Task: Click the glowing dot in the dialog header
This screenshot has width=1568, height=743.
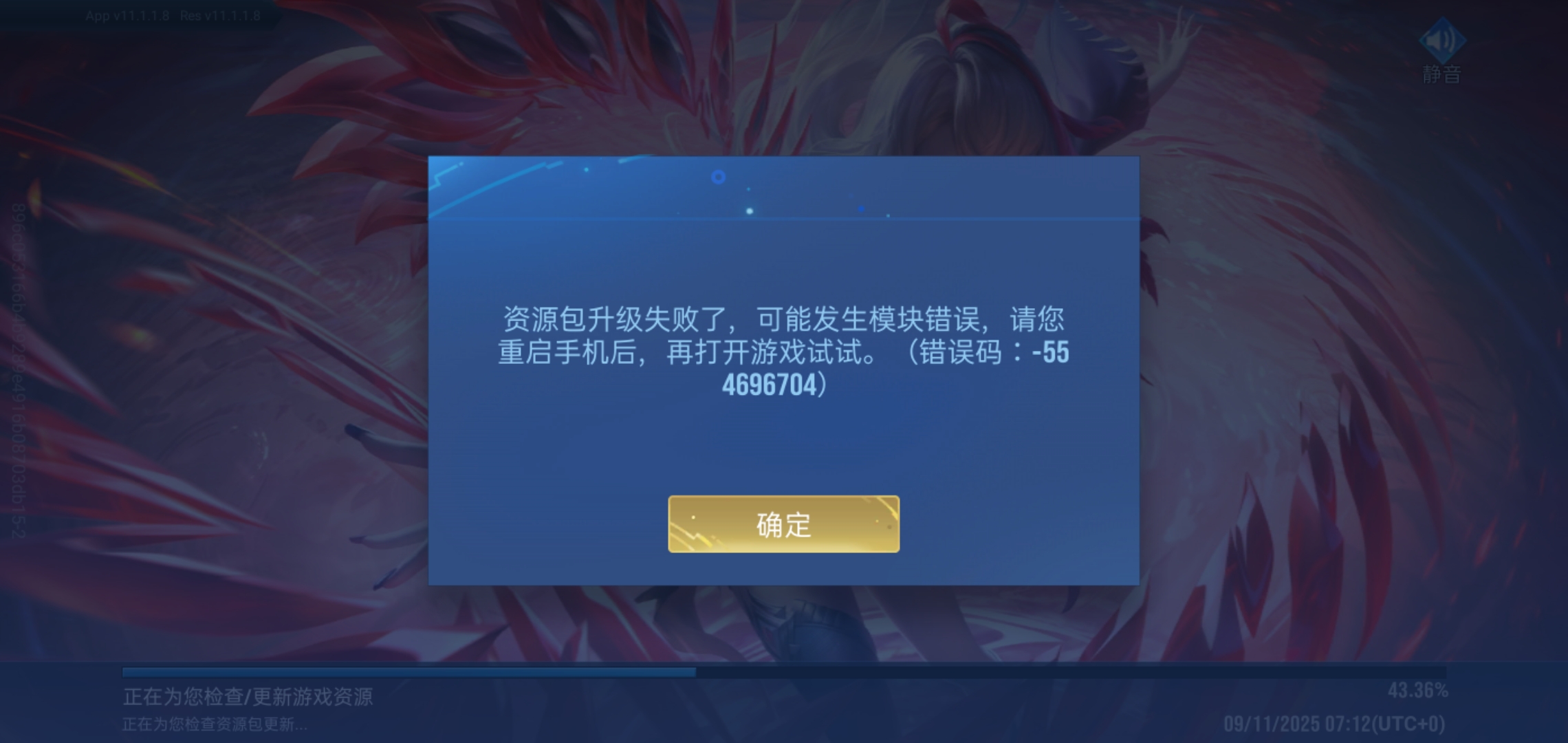Action: click(x=750, y=211)
